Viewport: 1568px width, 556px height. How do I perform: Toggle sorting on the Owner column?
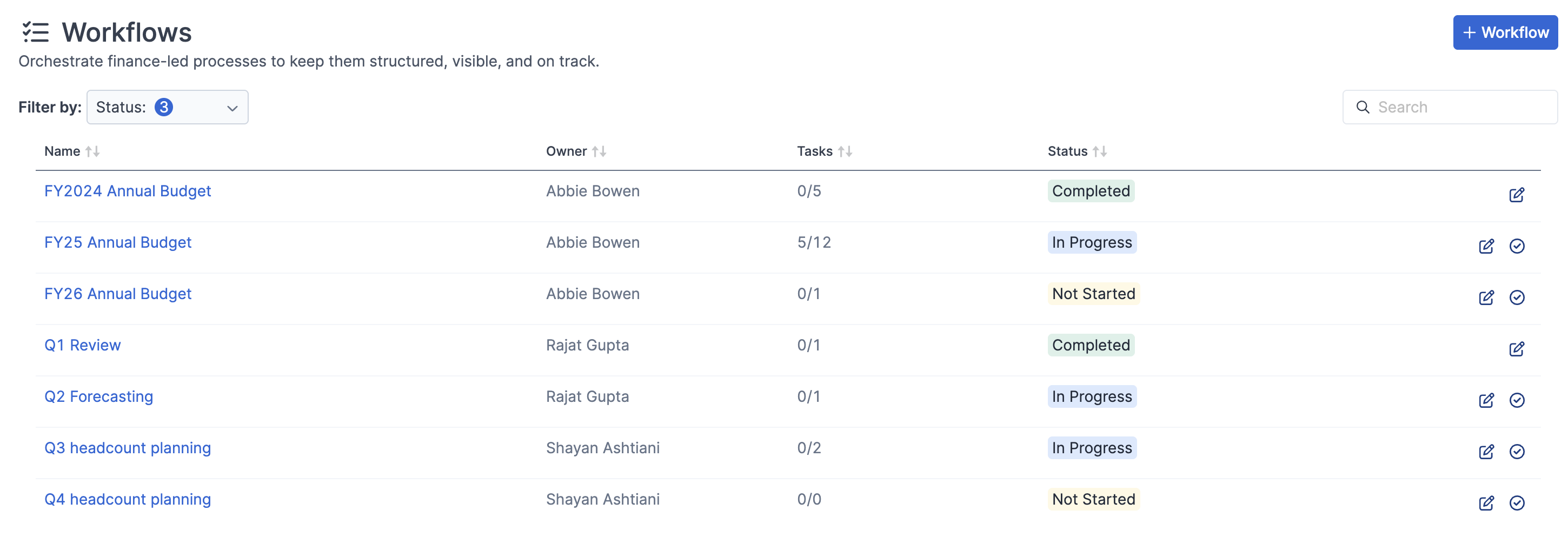[x=600, y=151]
